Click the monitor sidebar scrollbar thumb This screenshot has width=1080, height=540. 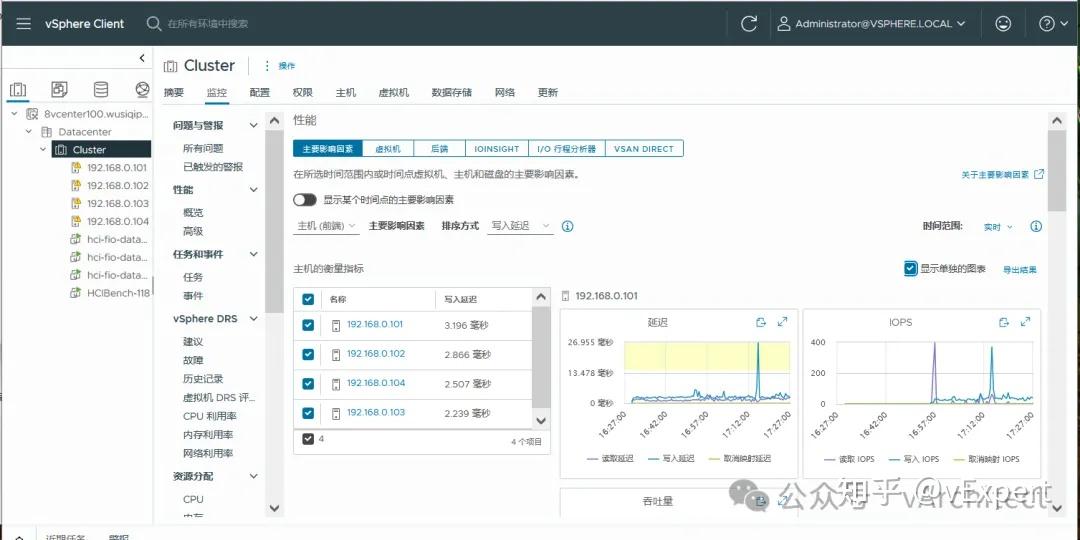click(273, 220)
